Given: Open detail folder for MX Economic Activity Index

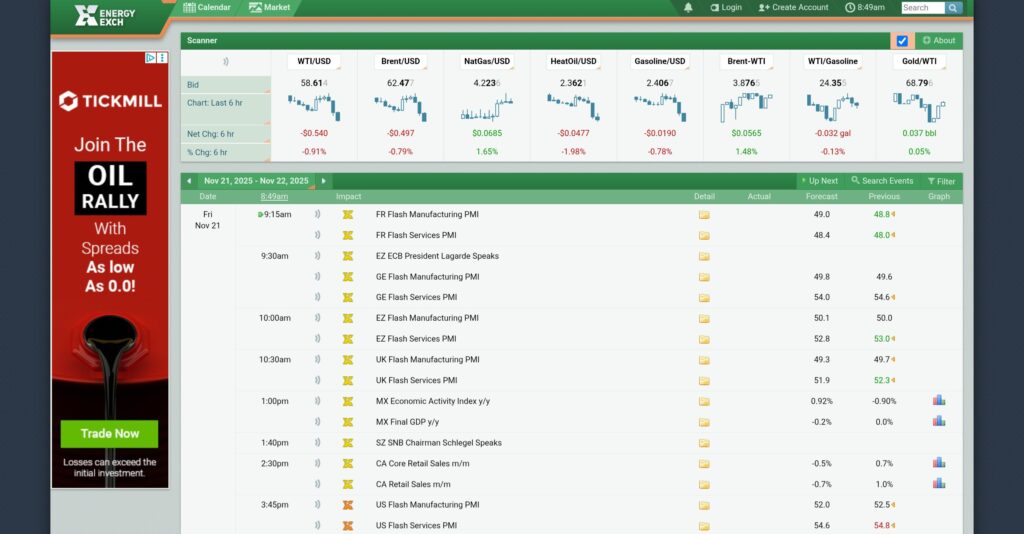Looking at the screenshot, I should [704, 401].
